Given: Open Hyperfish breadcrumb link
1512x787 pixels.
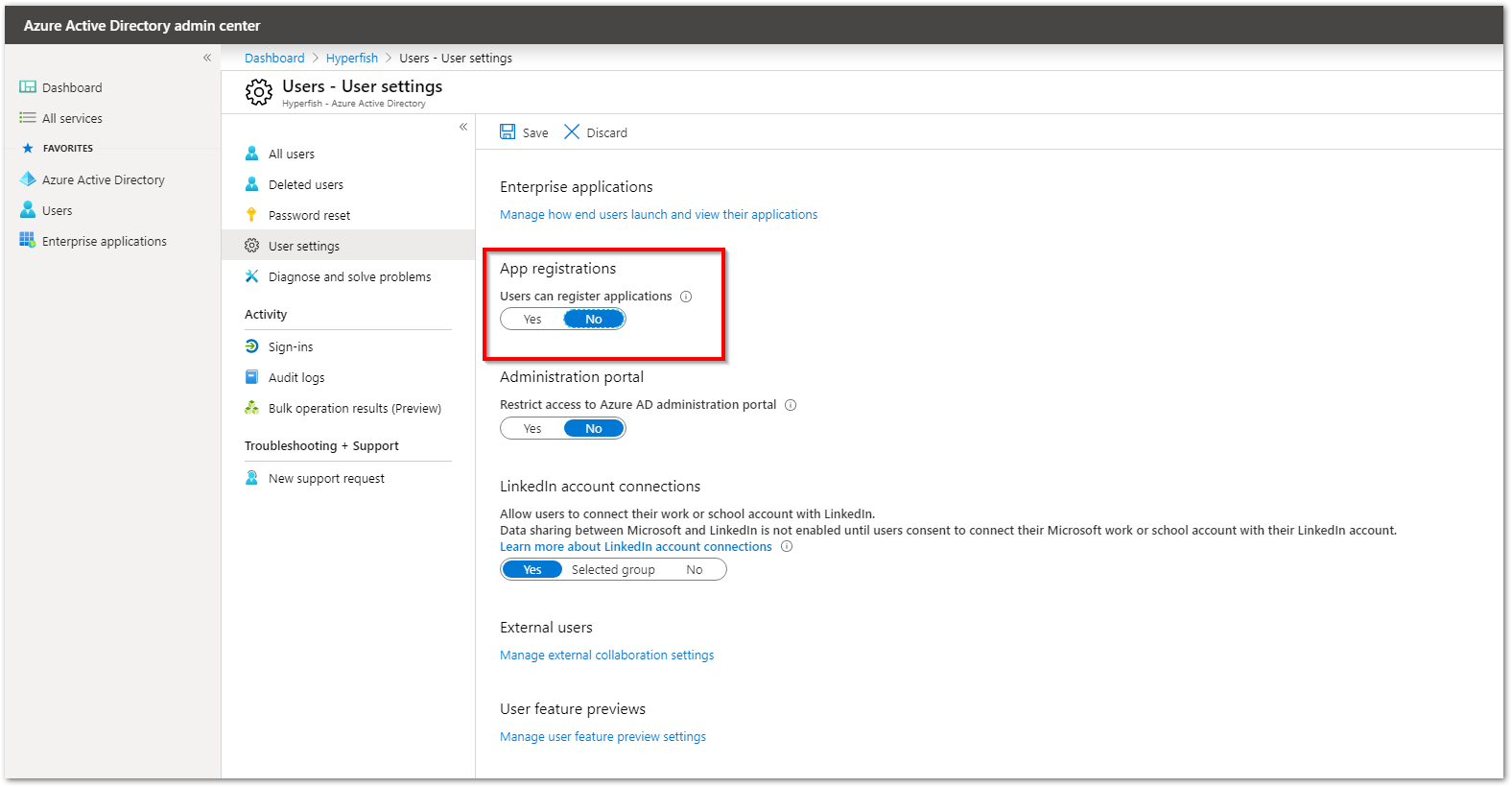Looking at the screenshot, I should (352, 59).
